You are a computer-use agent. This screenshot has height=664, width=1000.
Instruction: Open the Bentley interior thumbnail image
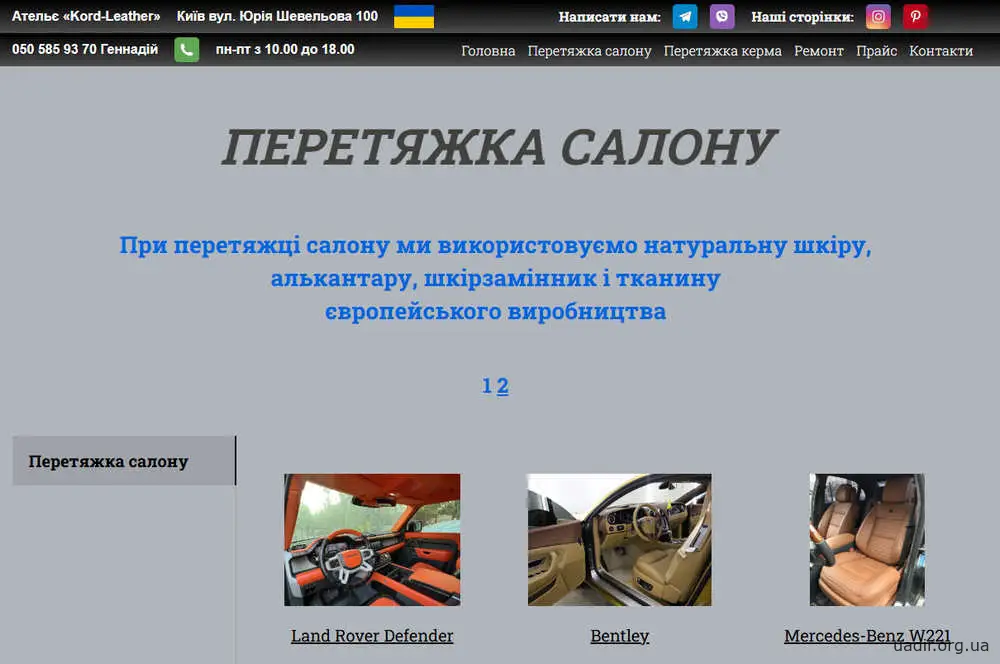(x=619, y=539)
